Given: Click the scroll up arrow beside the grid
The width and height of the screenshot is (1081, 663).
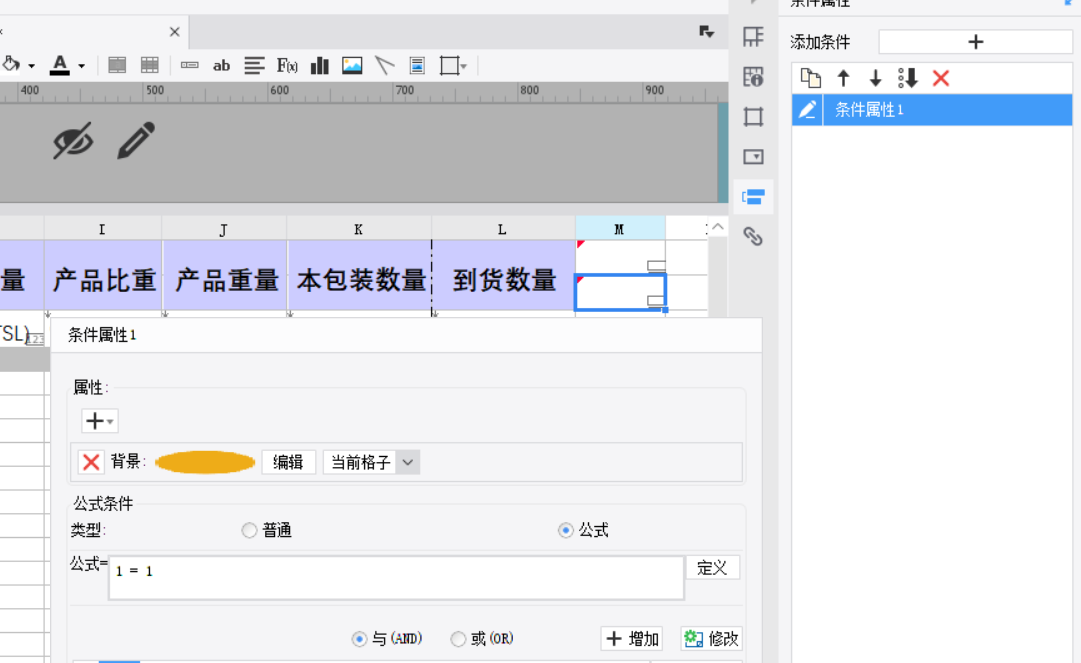Looking at the screenshot, I should tap(718, 227).
